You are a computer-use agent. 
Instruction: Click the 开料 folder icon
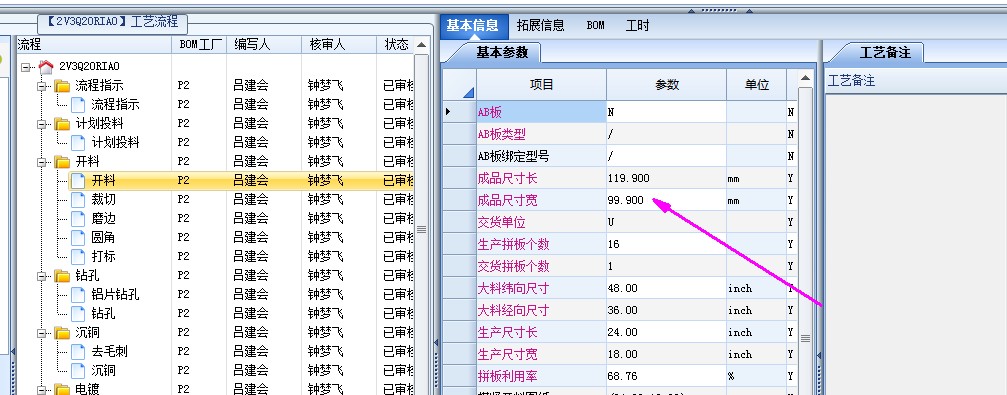point(62,161)
